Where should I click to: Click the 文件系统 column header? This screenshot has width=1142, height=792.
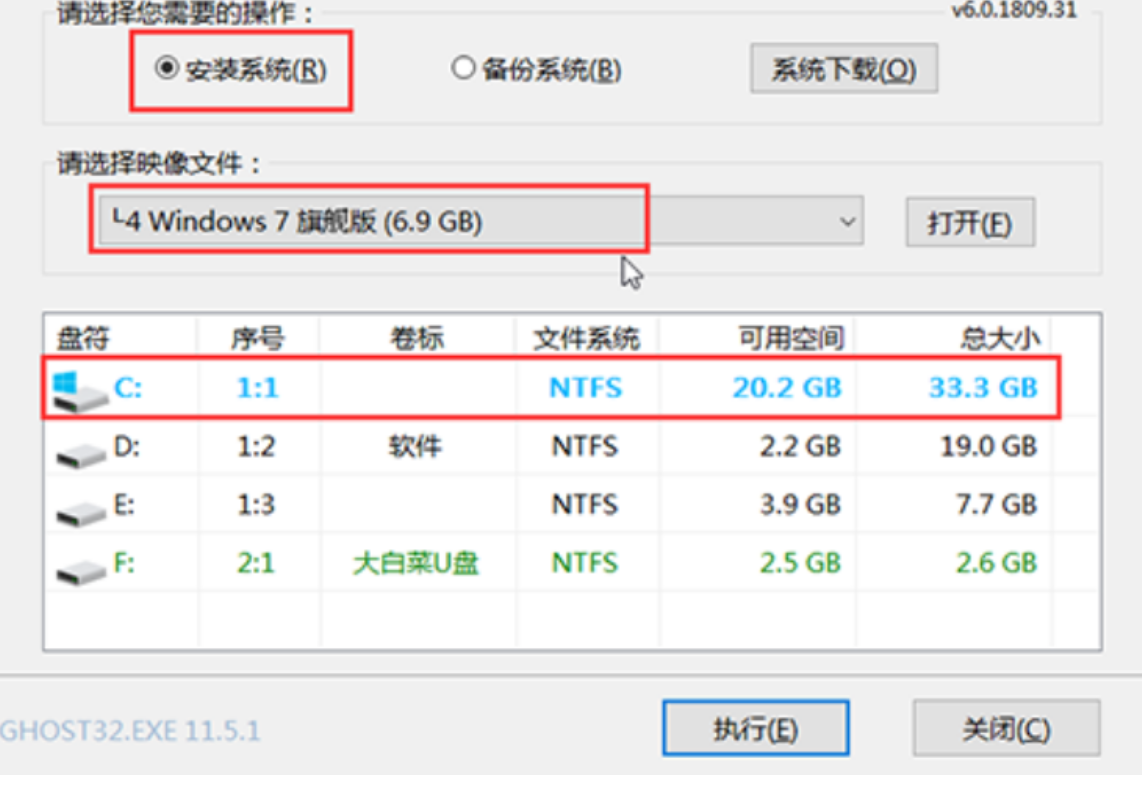pos(586,338)
